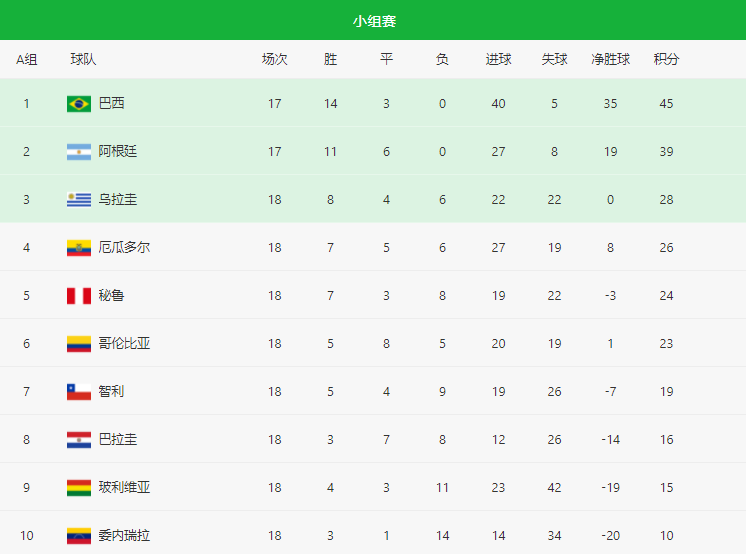Open team name 巴西
This screenshot has height=554, width=746.
[111, 103]
